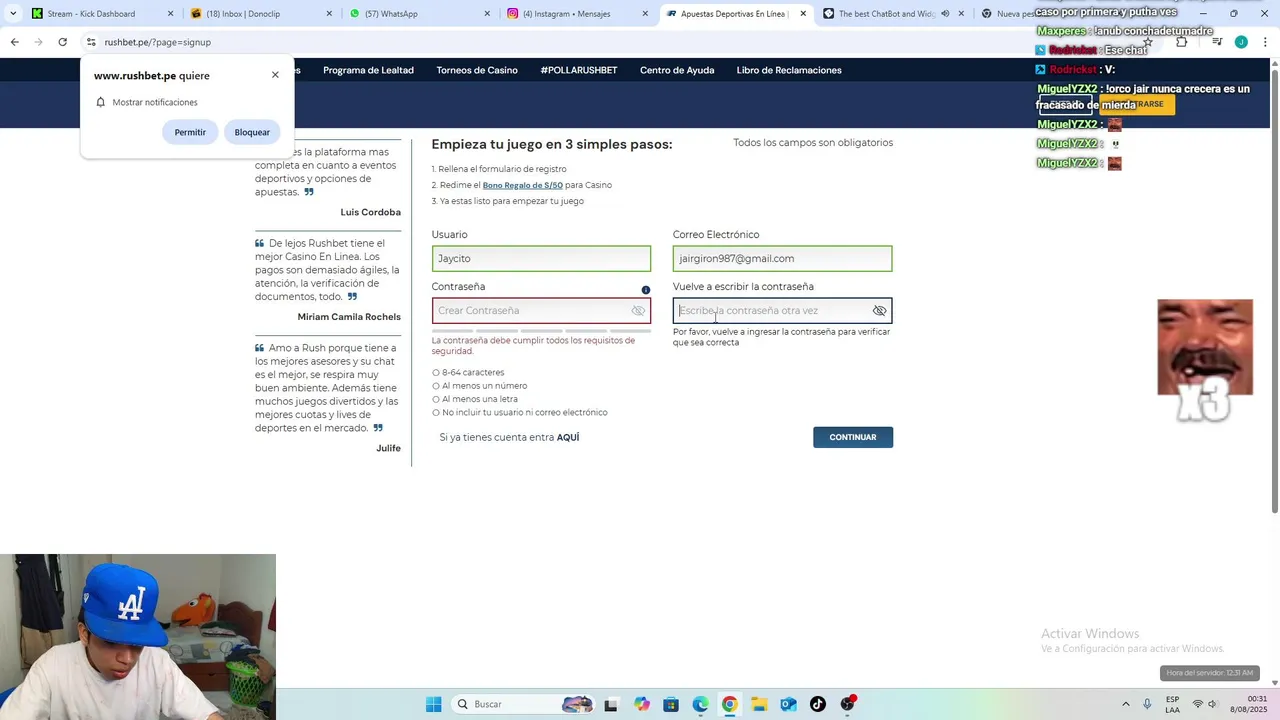Open the Libro de Reclamaciones menu
The height and width of the screenshot is (720, 1280).
(x=789, y=70)
